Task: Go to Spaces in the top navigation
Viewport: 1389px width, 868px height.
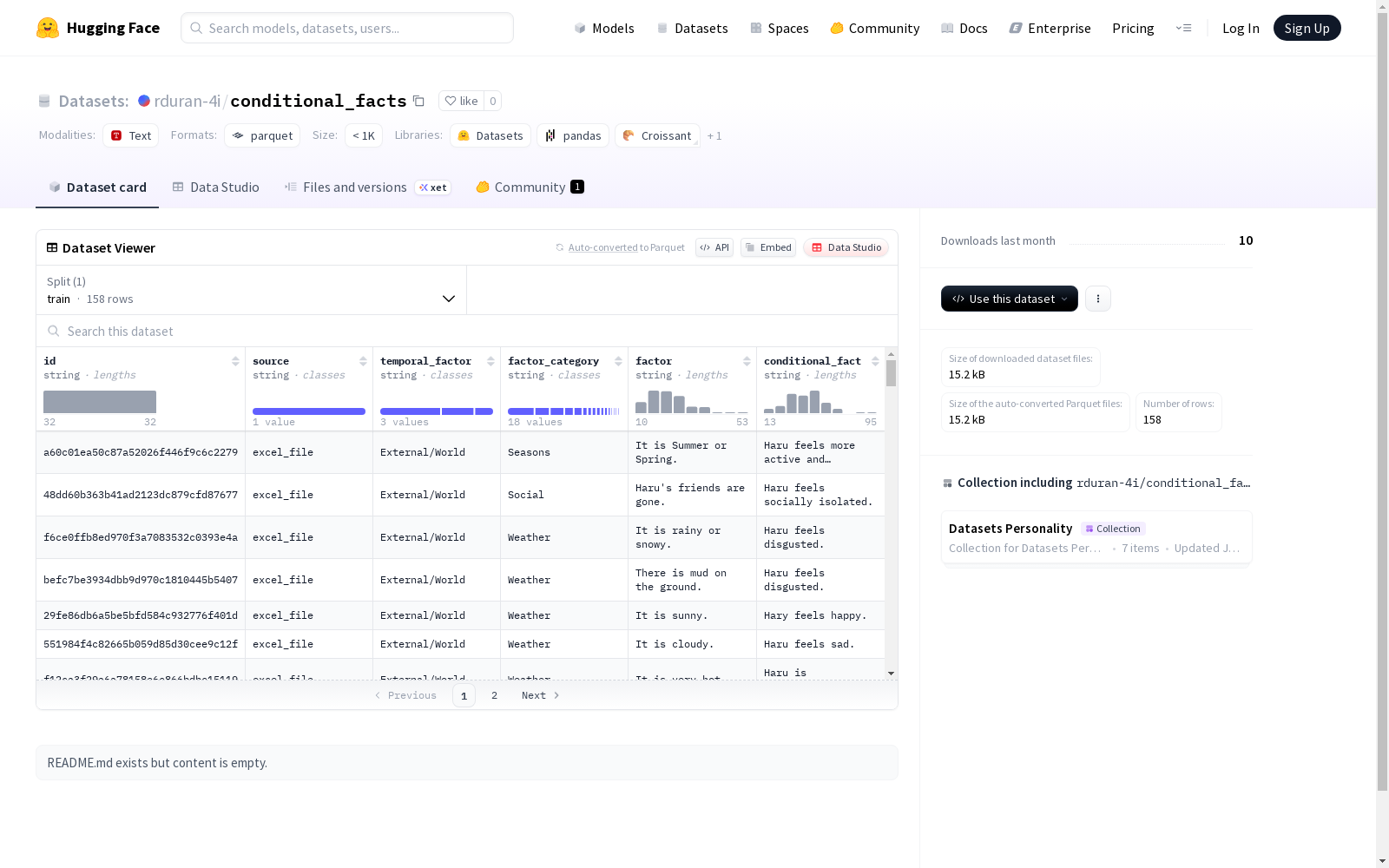Action: pos(780,28)
